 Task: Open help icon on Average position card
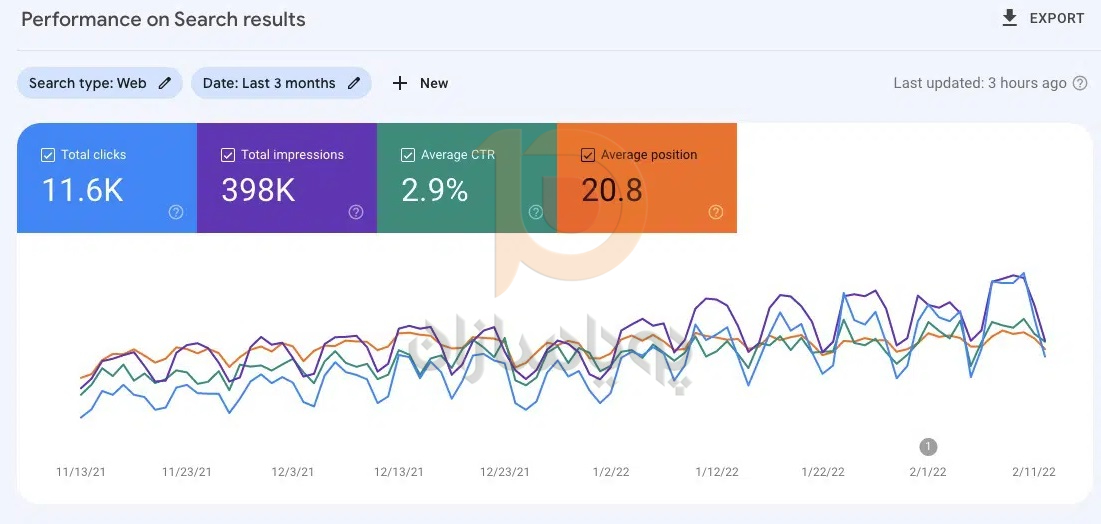716,212
